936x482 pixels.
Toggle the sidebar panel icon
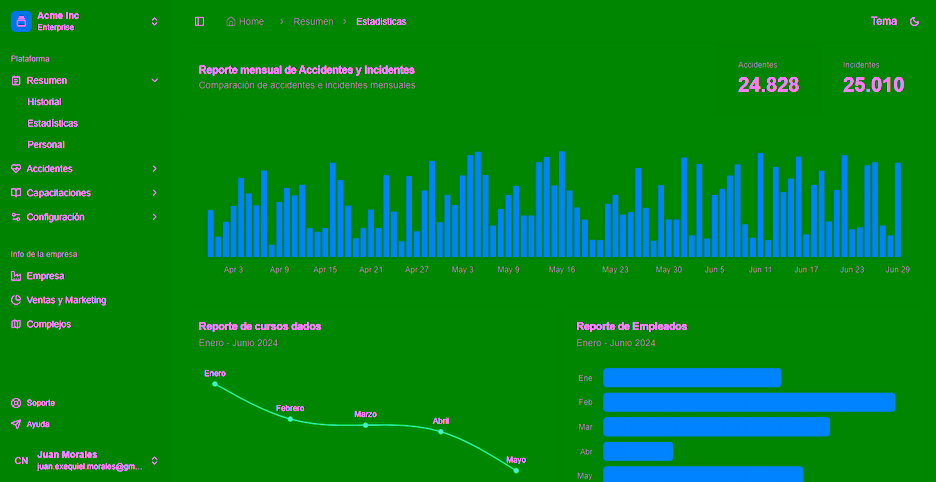coord(200,21)
